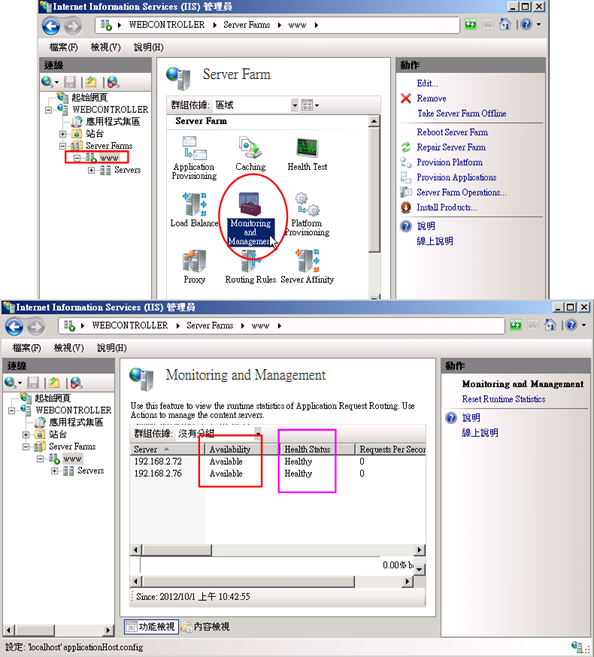Click address bar in lower IIS window

[x=281, y=326]
